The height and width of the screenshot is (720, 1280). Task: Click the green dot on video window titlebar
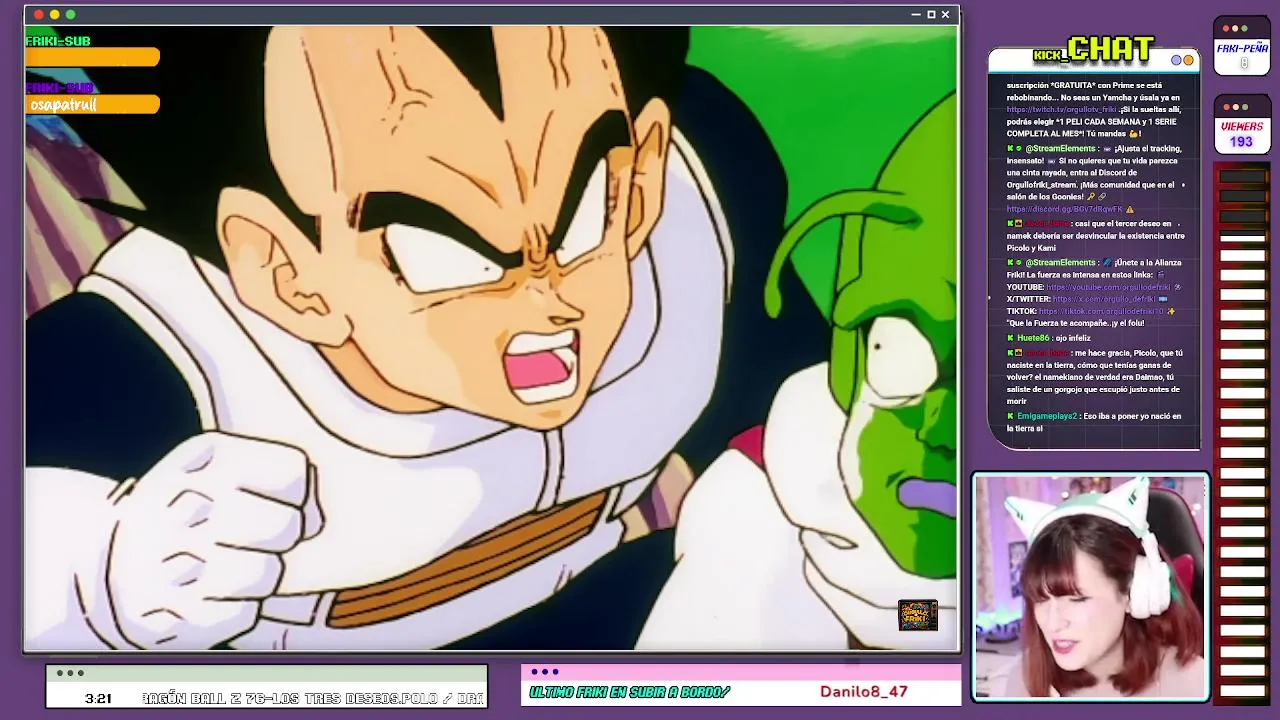tap(70, 14)
